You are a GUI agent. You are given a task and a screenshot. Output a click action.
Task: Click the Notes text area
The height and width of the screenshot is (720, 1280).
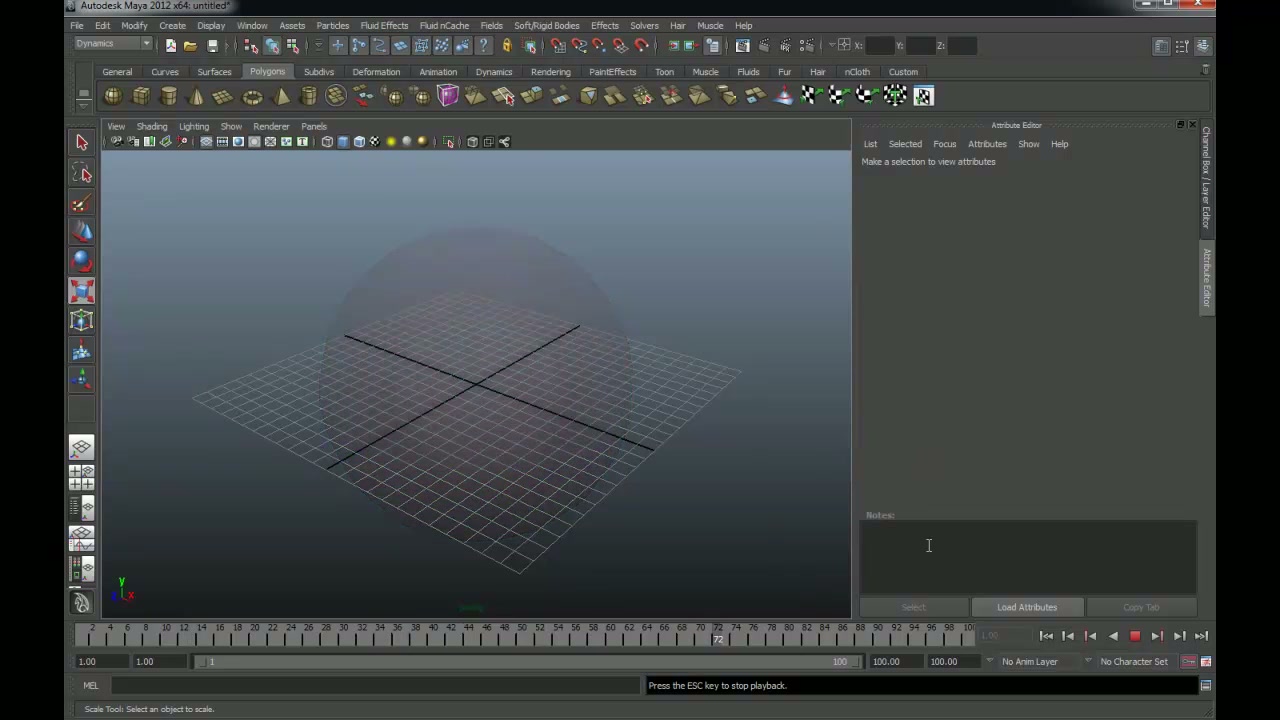[1028, 557]
